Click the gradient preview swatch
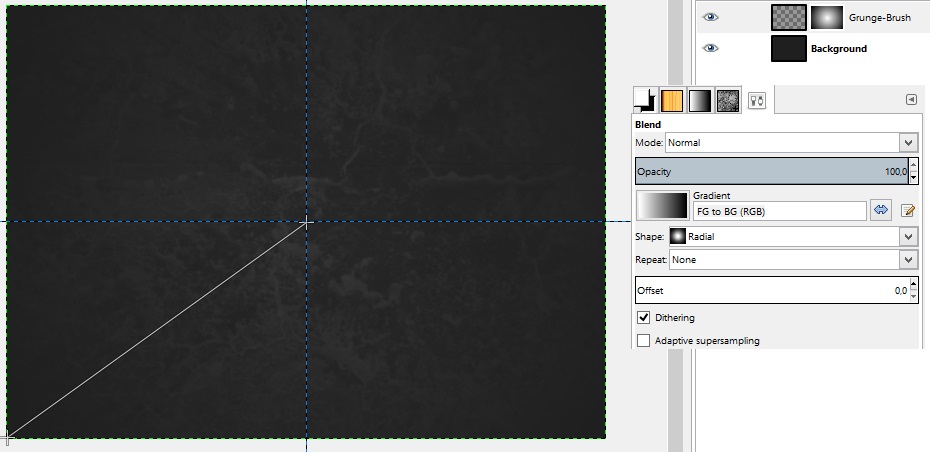The image size is (932, 454). coord(662,205)
